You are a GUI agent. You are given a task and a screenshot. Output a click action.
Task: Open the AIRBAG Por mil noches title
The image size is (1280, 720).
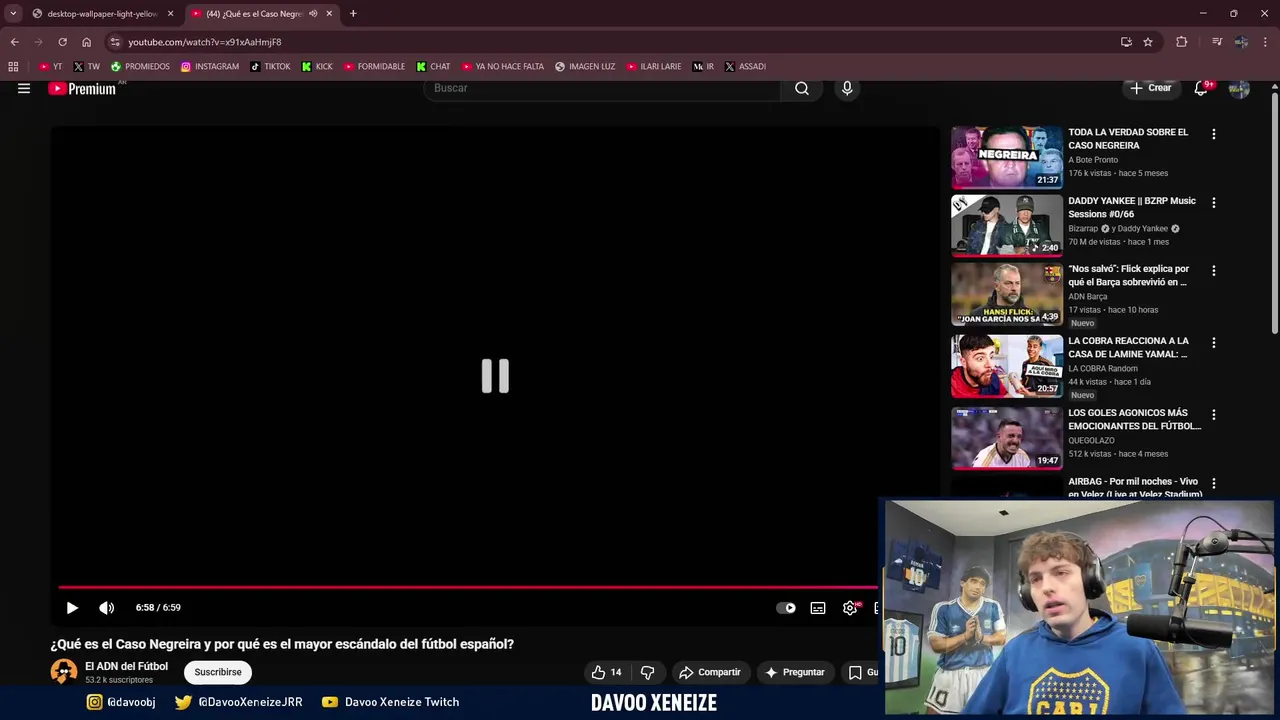click(x=1135, y=488)
